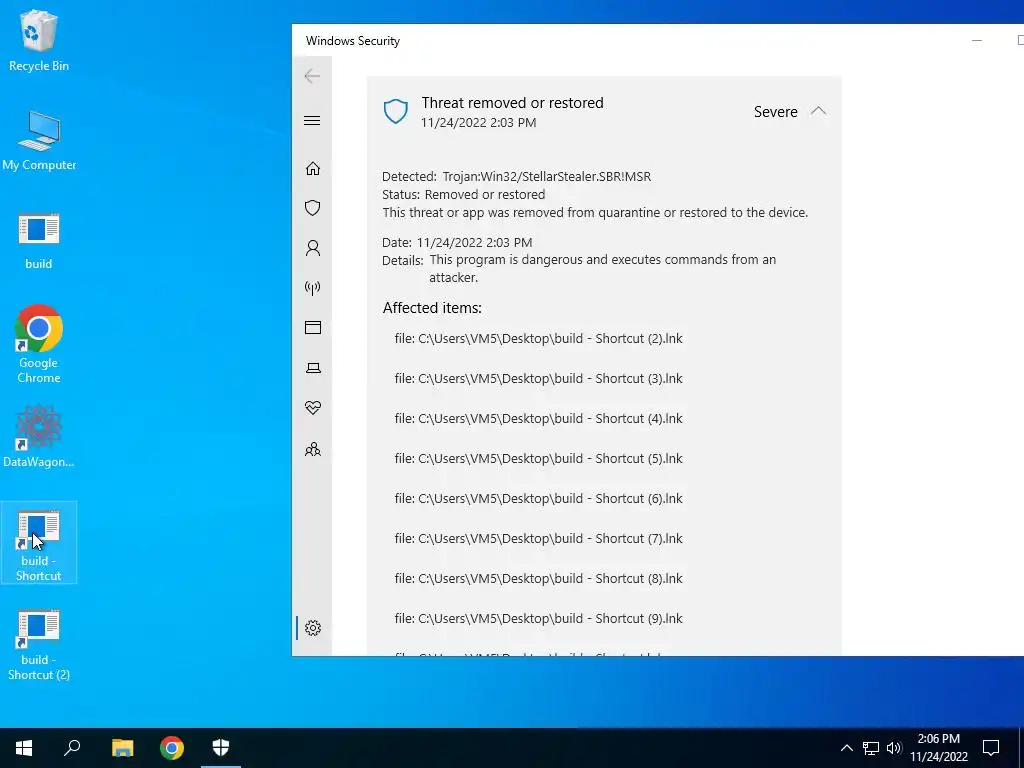Click the Severe severity label

pos(775,112)
